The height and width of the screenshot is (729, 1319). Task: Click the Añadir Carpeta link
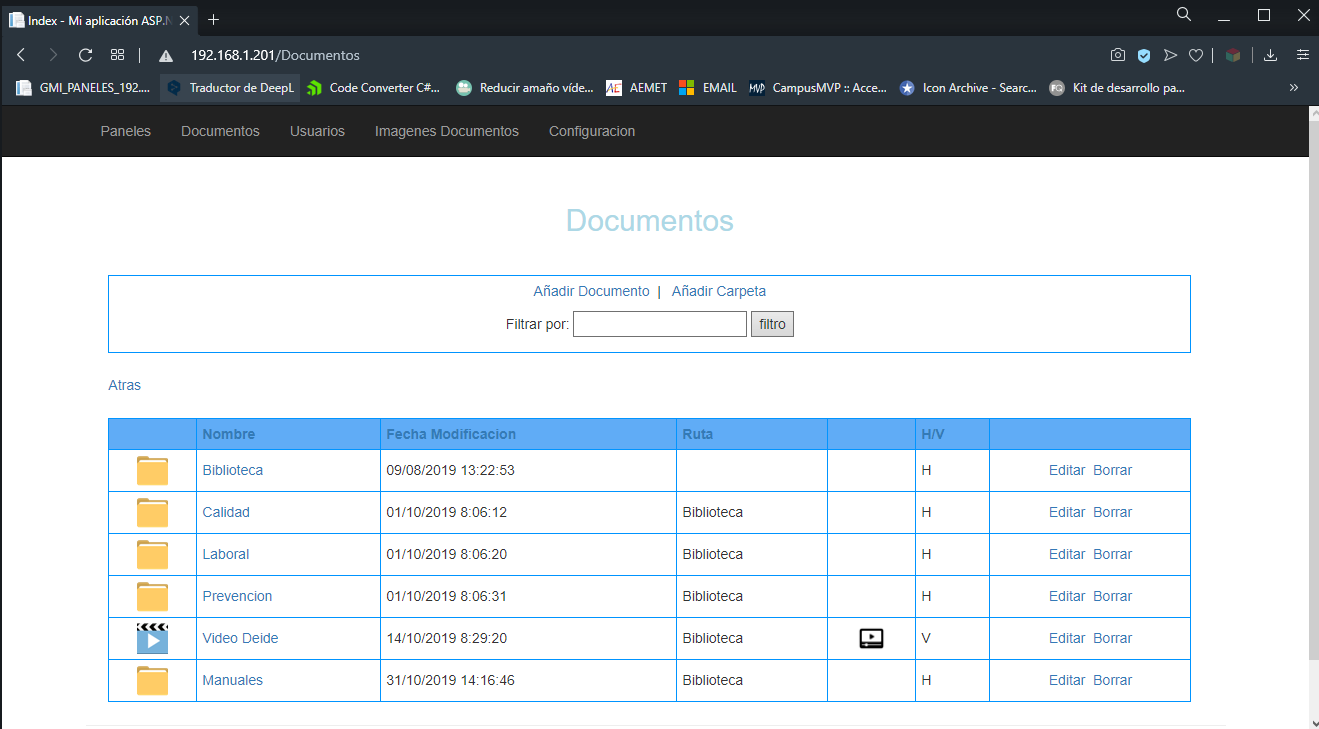click(x=718, y=291)
